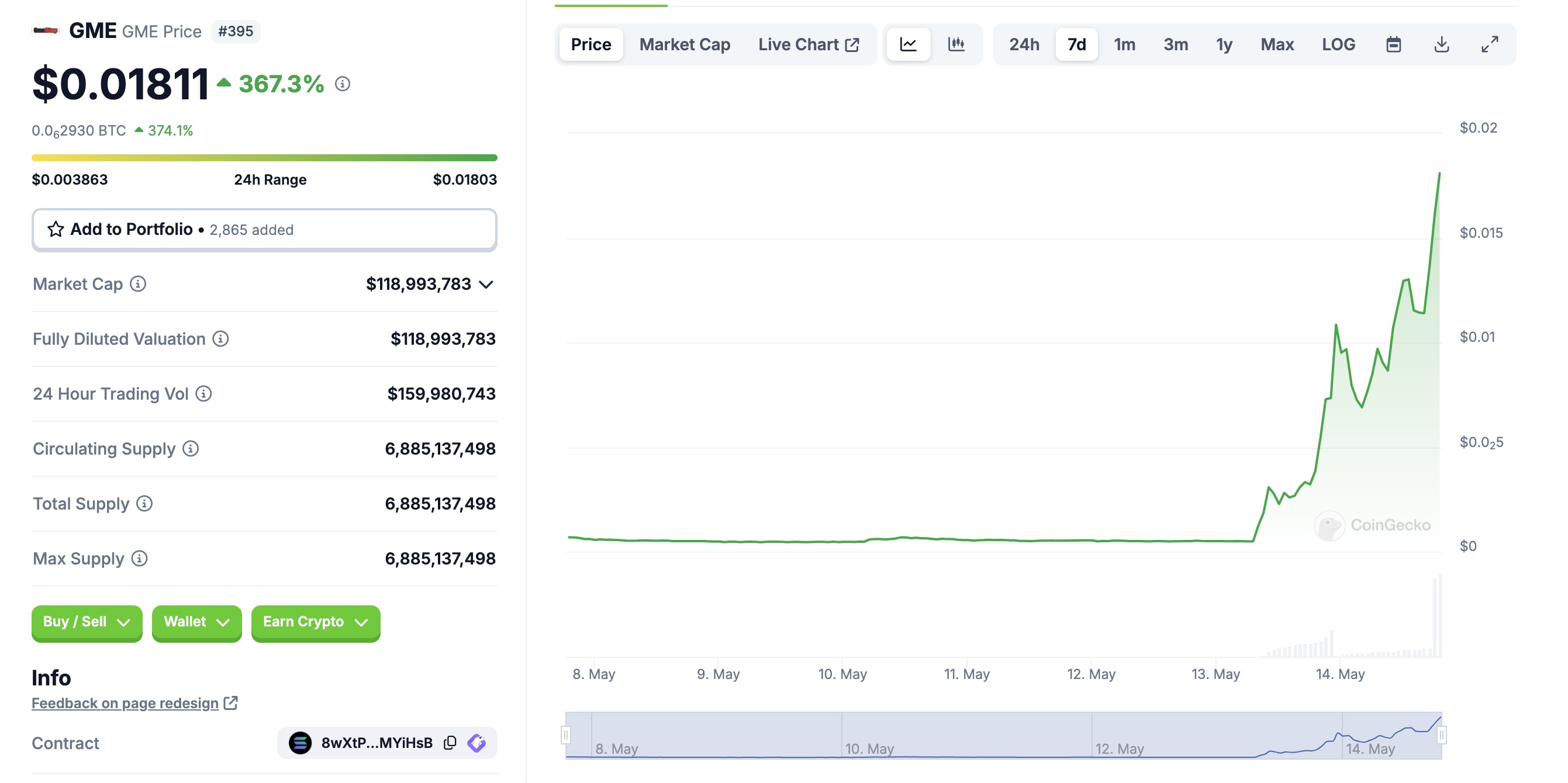1568x783 pixels.
Task: Open the Buy / Sell dropdown
Action: [x=87, y=621]
